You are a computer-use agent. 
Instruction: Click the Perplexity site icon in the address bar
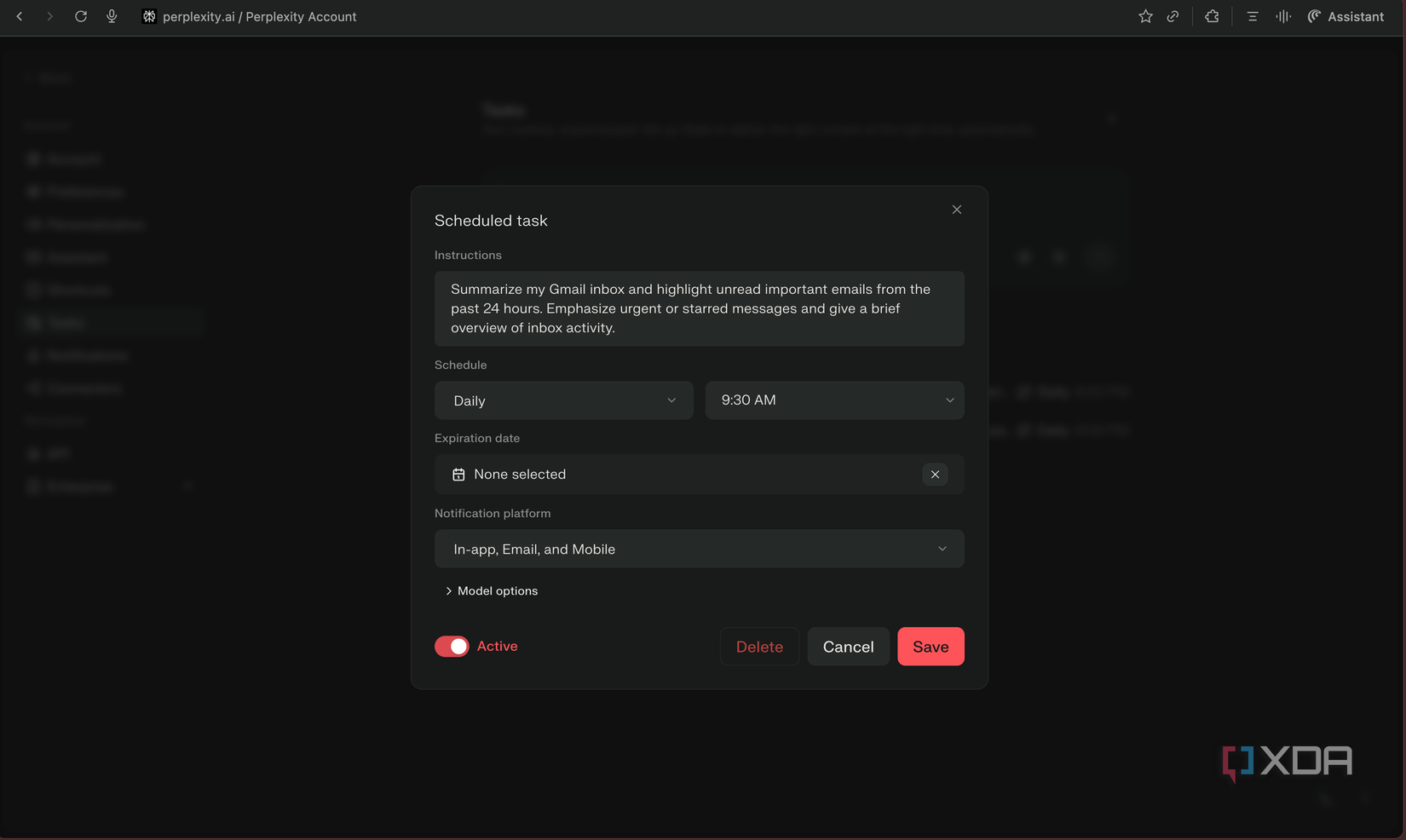click(x=149, y=16)
